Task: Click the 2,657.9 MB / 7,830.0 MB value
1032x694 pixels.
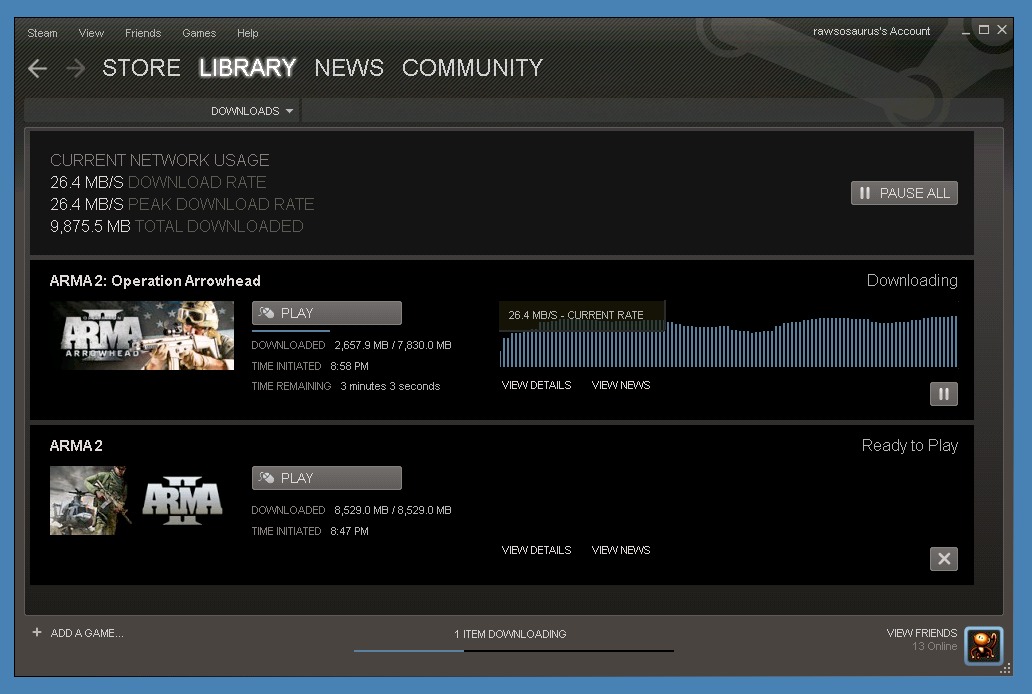Action: click(393, 345)
